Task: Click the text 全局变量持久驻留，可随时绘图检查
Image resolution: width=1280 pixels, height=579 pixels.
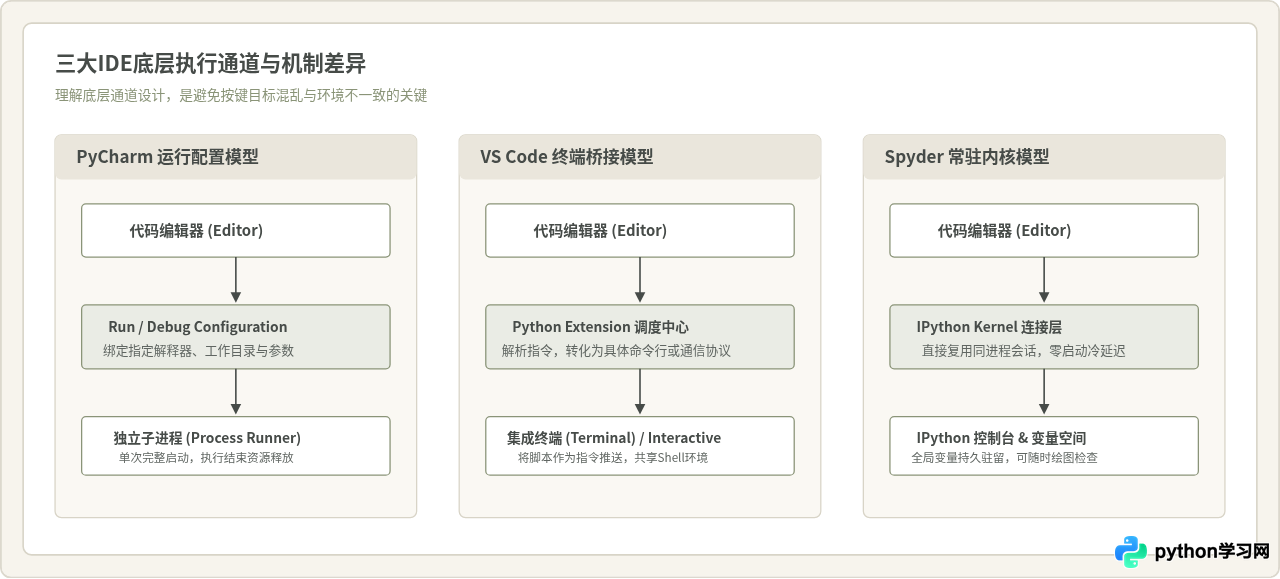Action: point(1005,458)
